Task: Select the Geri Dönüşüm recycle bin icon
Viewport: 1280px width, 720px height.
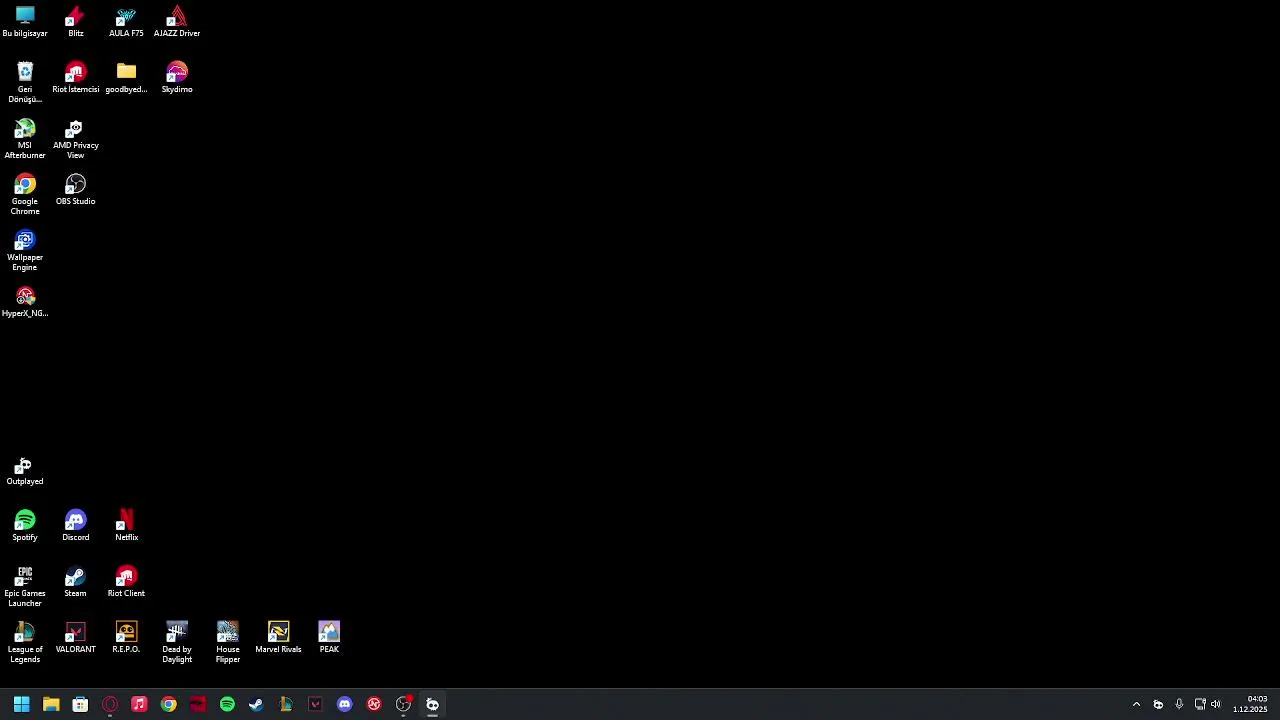Action: point(25,82)
